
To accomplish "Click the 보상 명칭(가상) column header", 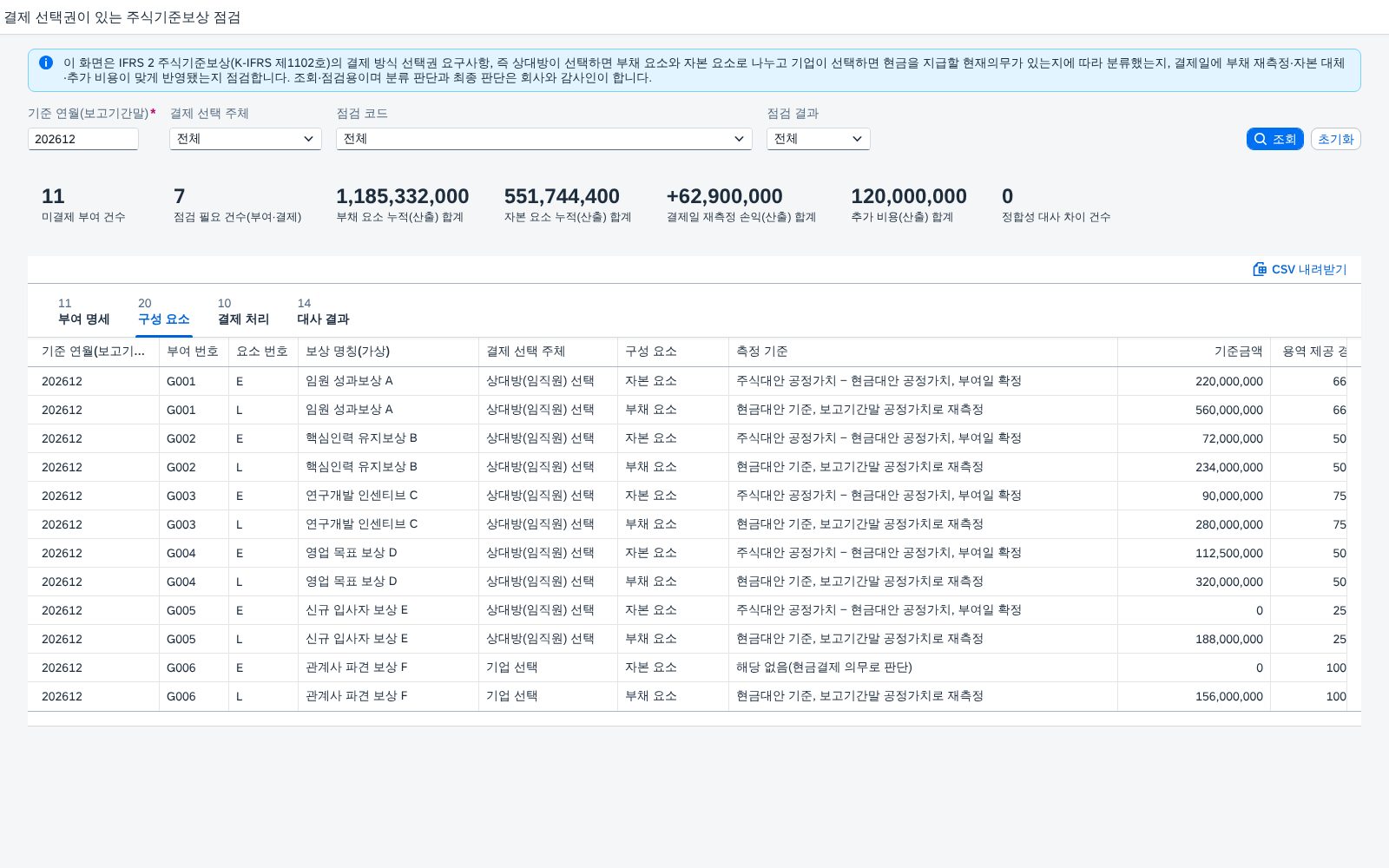I will (388, 352).
